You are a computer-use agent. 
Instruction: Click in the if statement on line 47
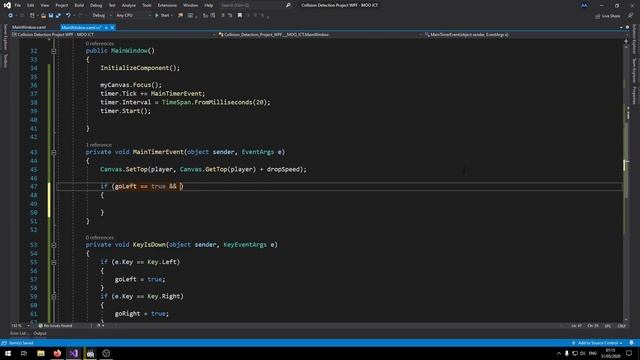coord(142,187)
